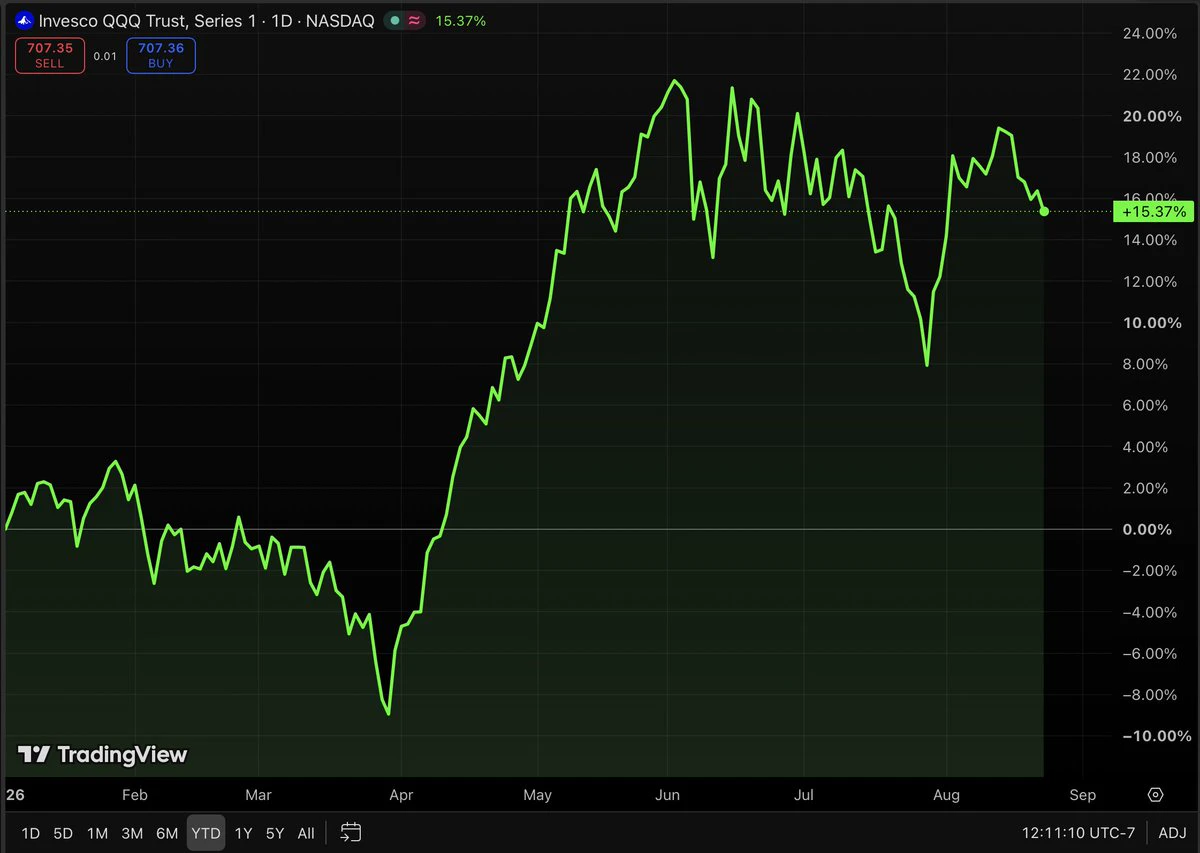Viewport: 1200px width, 853px height.
Task: Click the +15.37% price label on axis
Action: coord(1154,211)
